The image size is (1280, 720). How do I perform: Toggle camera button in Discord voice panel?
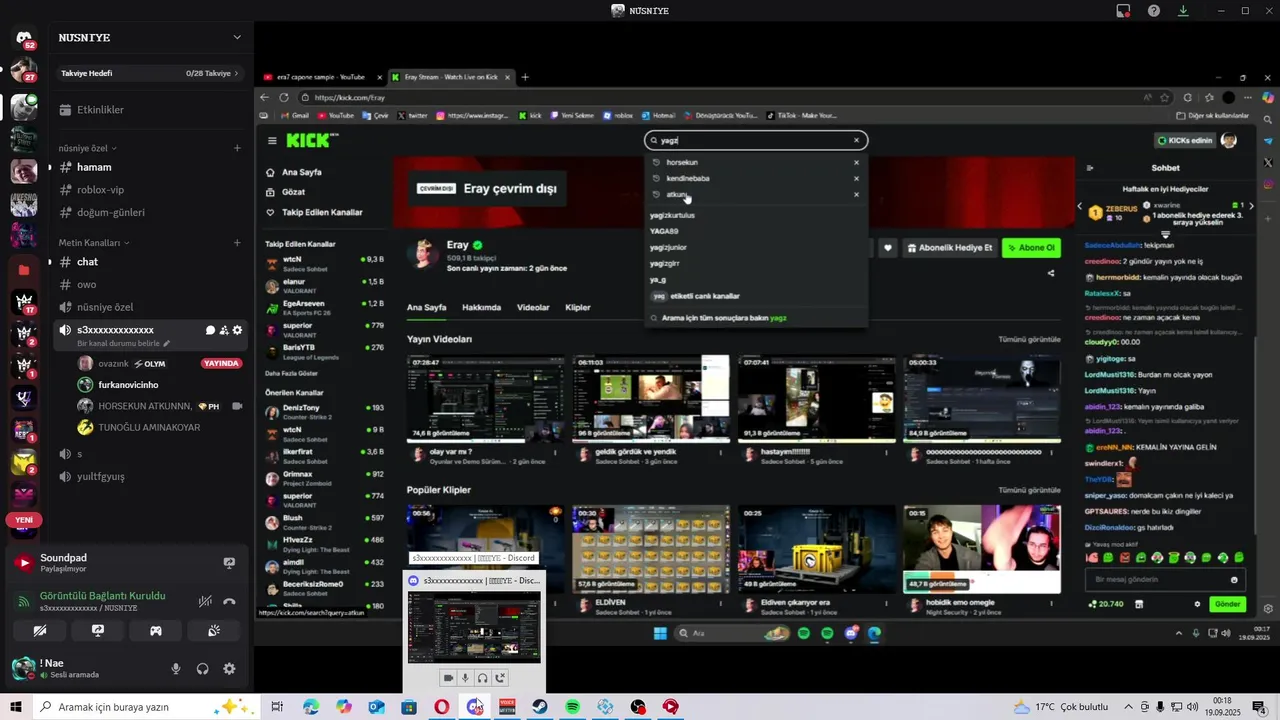click(40, 631)
